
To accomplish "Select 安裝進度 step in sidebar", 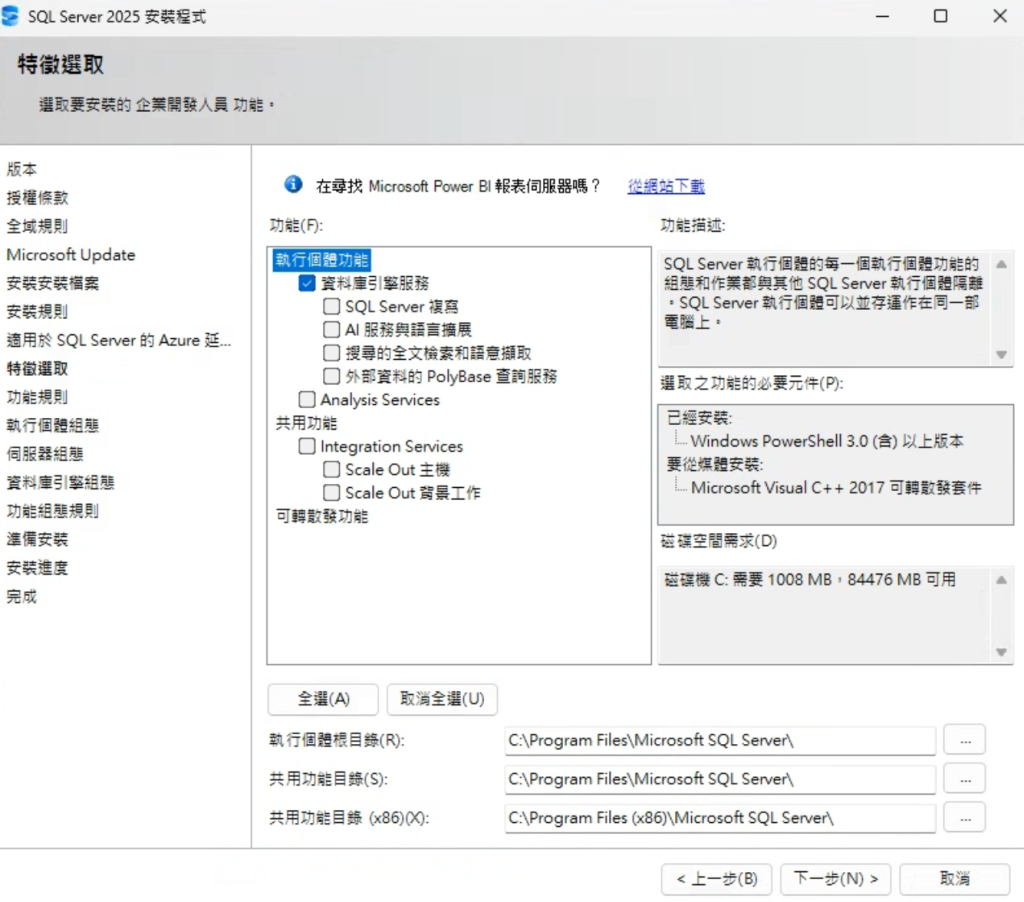I will point(37,568).
